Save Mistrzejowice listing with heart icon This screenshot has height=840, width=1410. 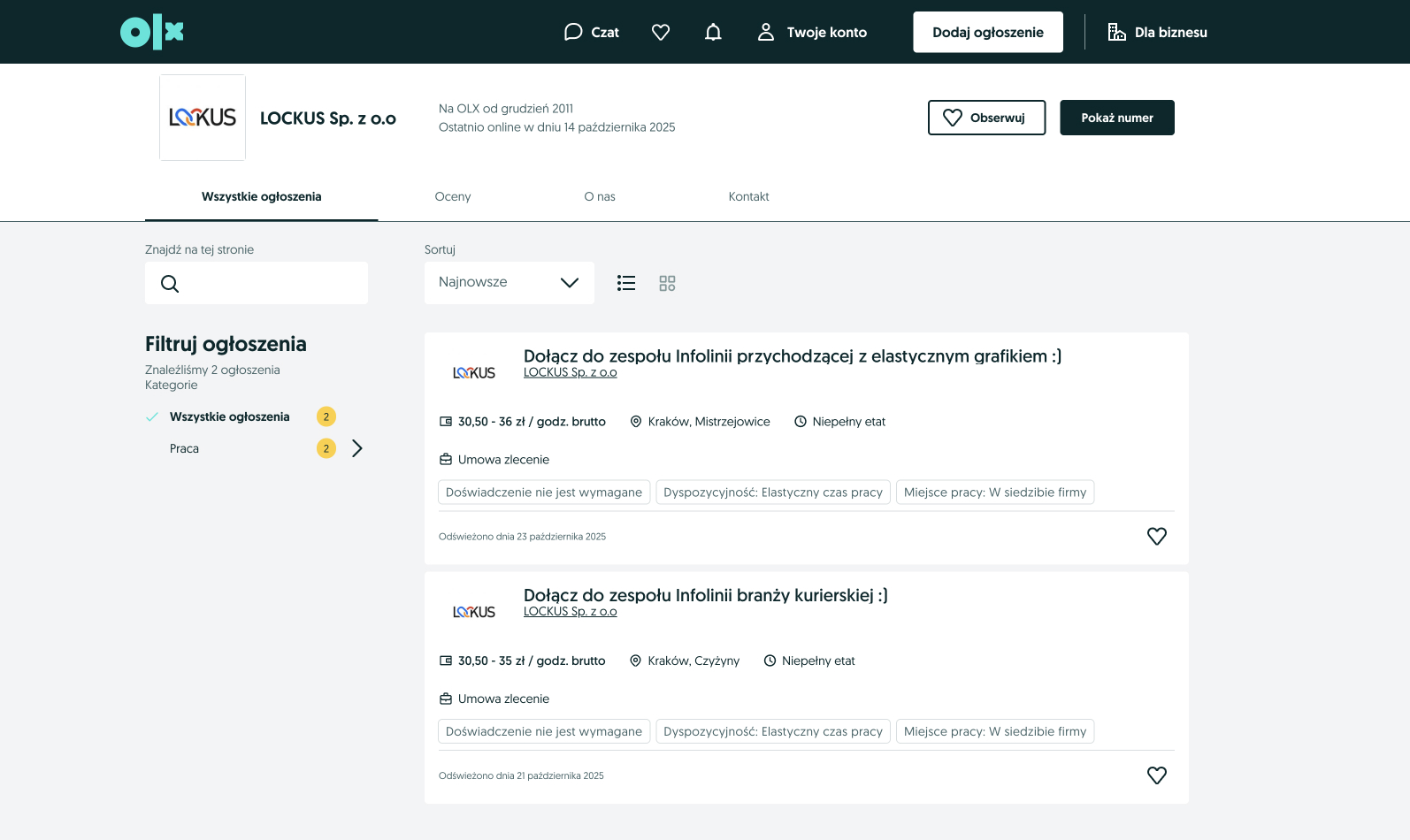pos(1157,536)
